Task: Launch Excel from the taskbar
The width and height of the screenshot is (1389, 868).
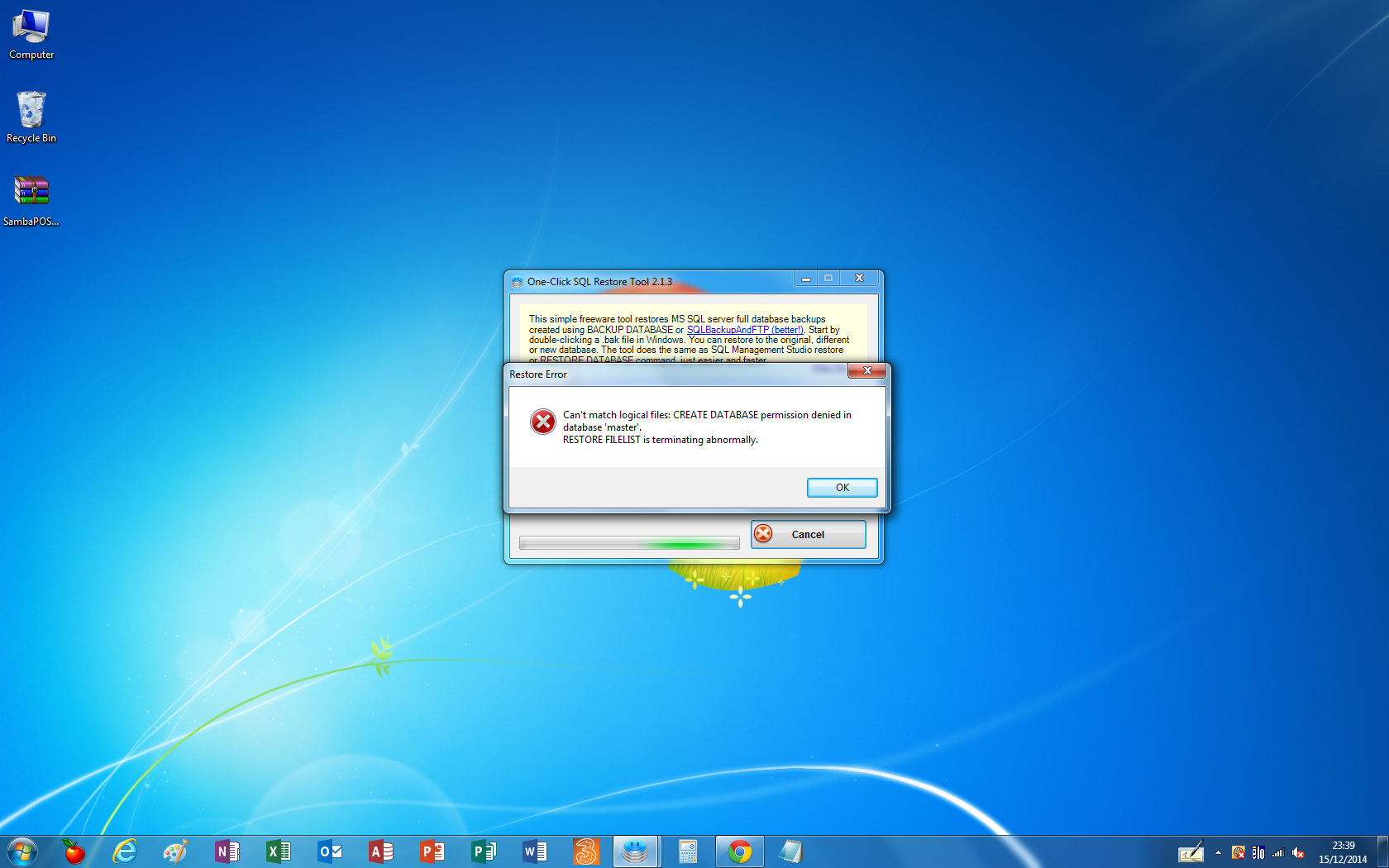Action: pos(278,851)
